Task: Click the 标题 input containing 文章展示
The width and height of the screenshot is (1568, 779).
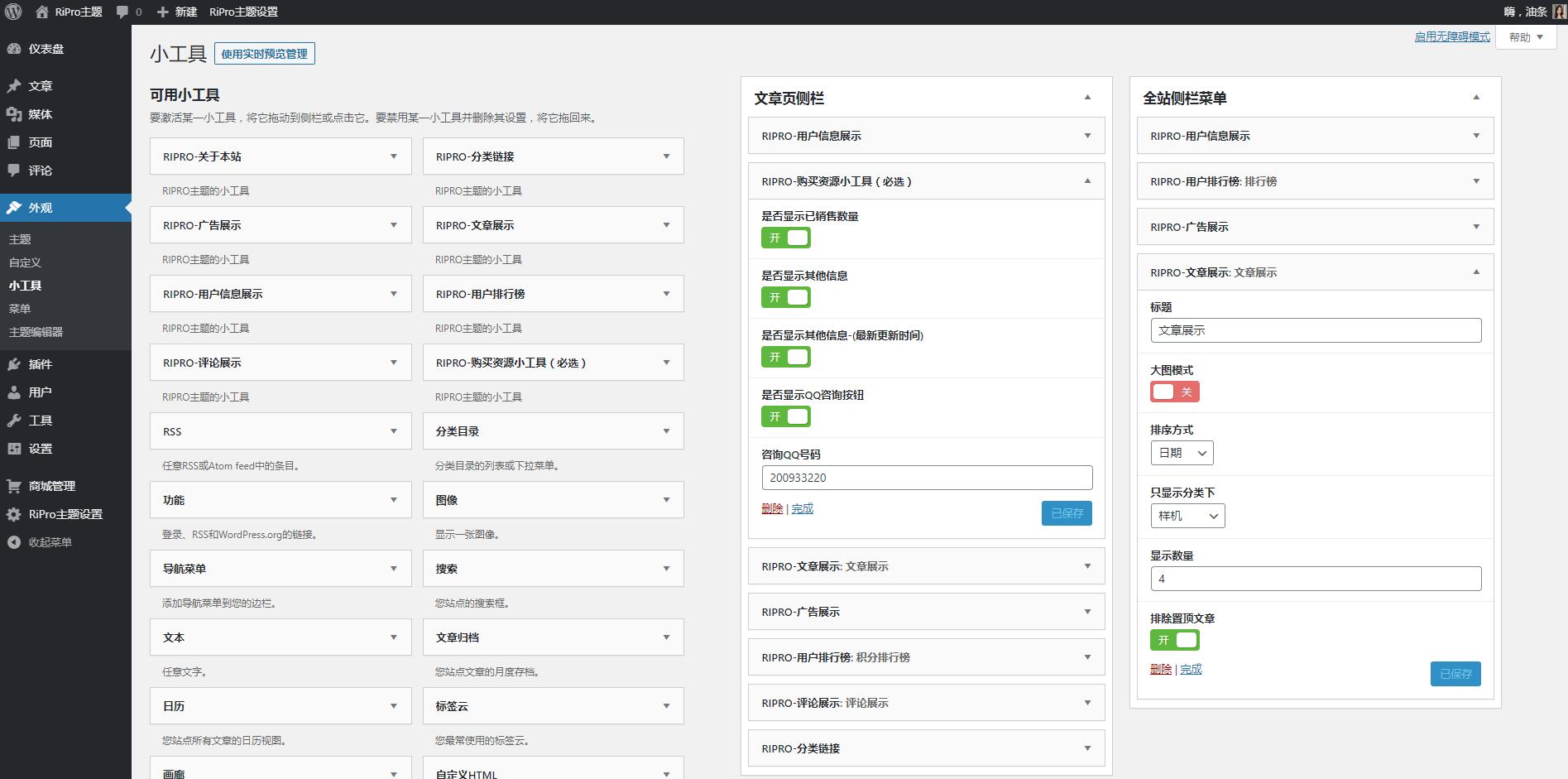Action: [1316, 330]
